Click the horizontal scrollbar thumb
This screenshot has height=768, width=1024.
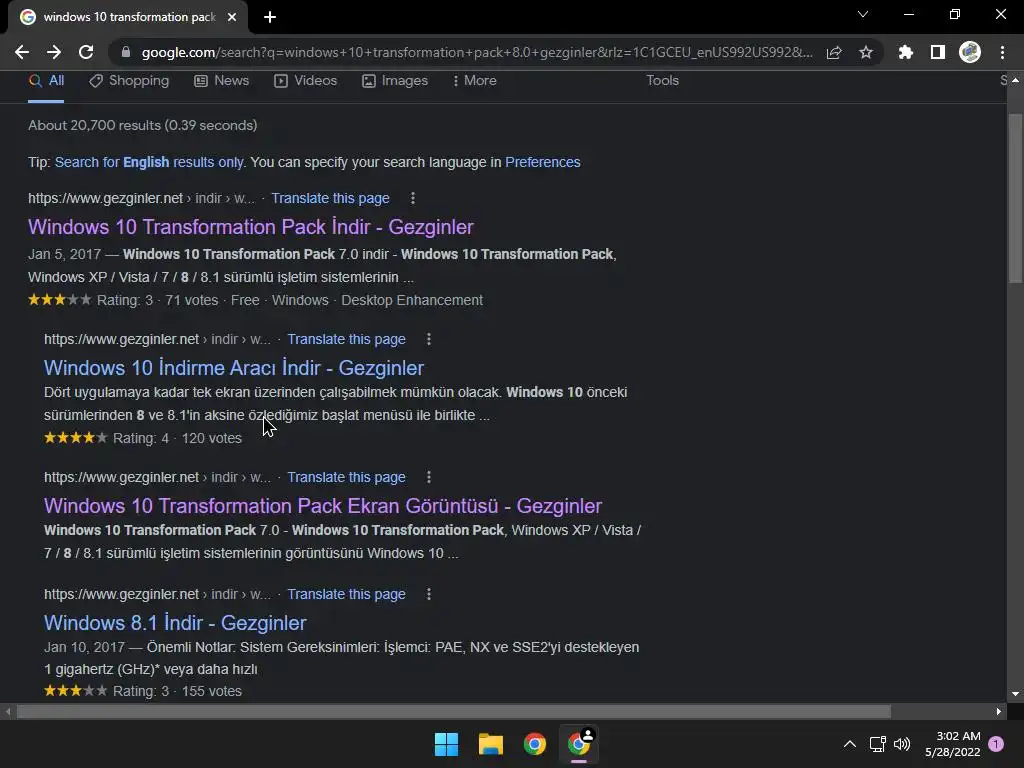454,711
